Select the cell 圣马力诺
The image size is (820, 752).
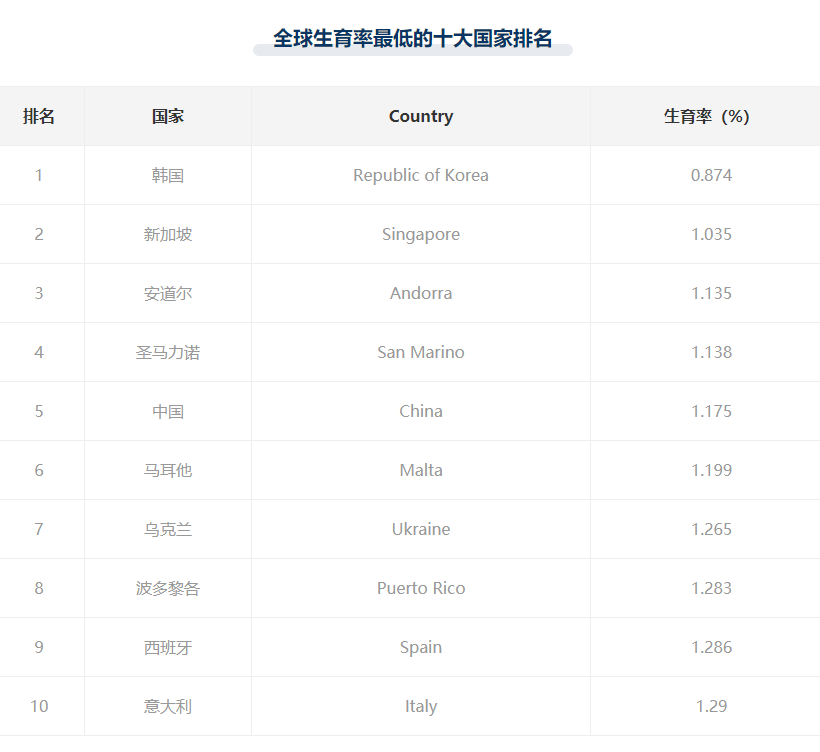(168, 352)
